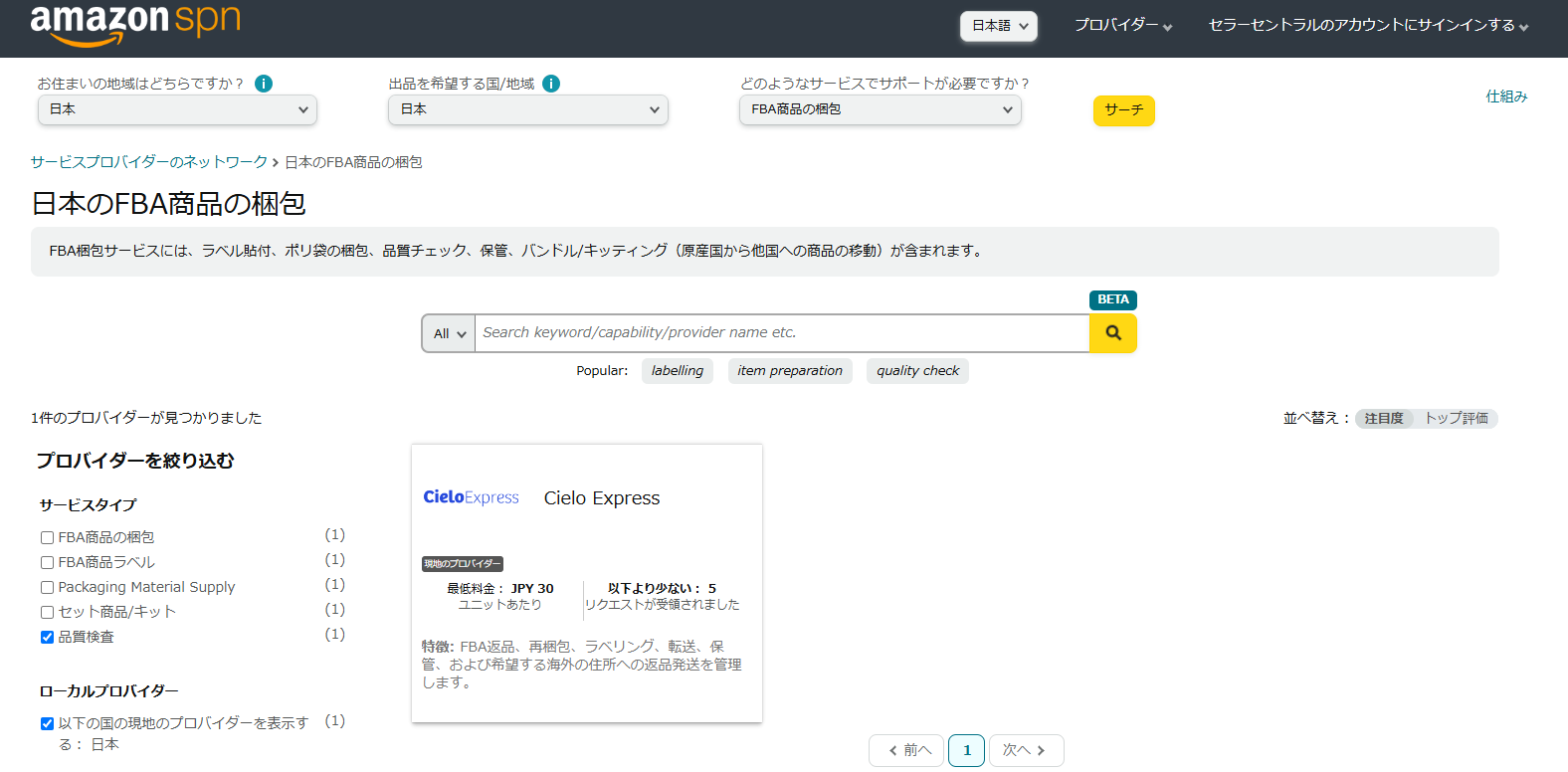The height and width of the screenshot is (772, 1568).
Task: Click the 現地のプロバイダー badge
Action: (463, 564)
